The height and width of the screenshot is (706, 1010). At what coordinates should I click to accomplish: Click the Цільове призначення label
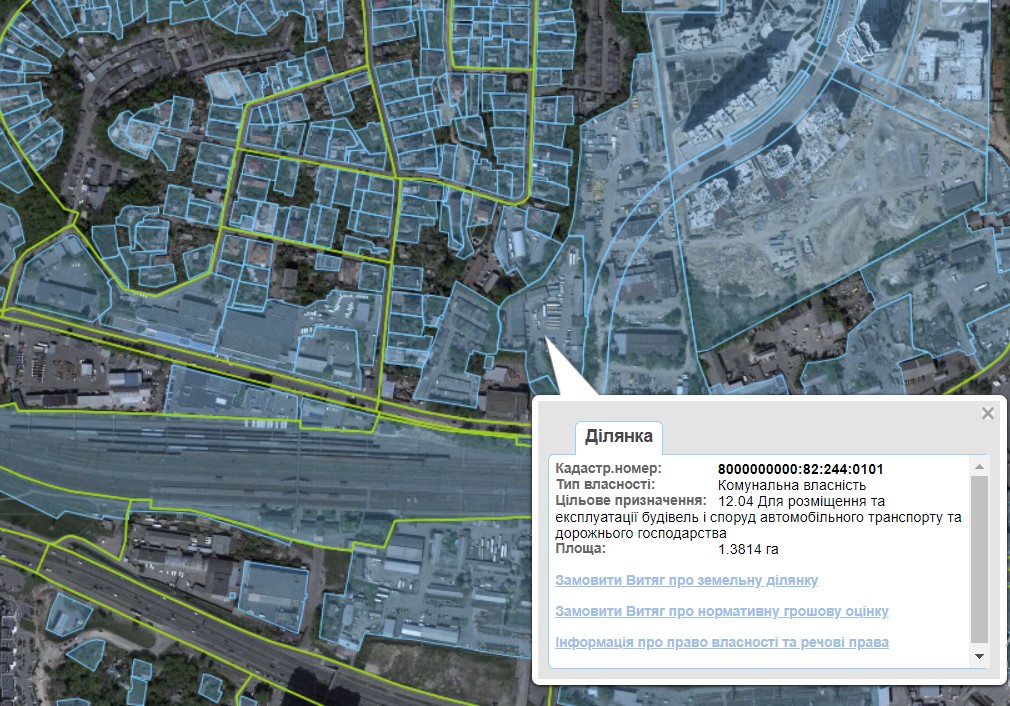tap(630, 500)
